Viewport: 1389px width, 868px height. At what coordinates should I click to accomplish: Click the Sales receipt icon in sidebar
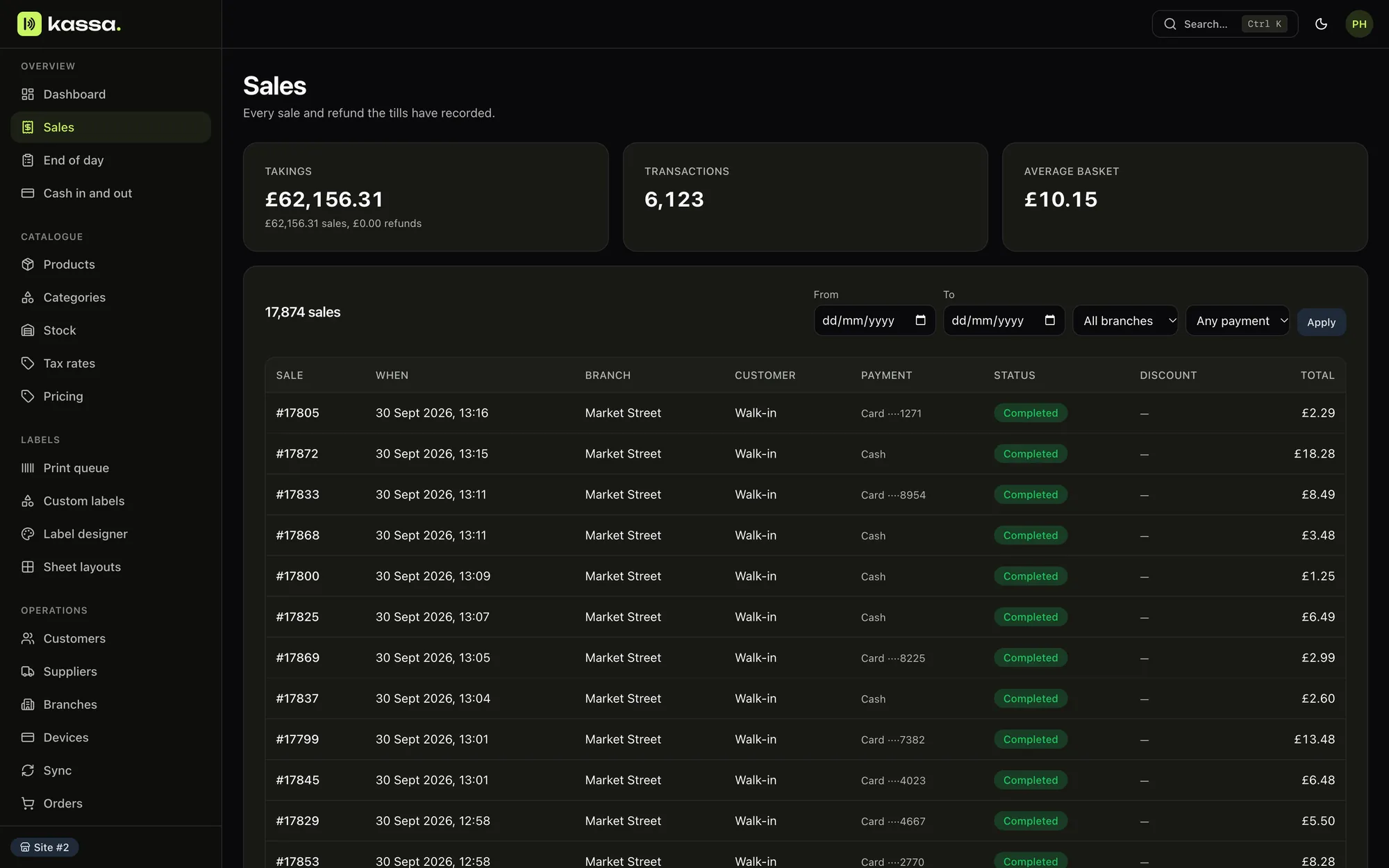point(28,127)
